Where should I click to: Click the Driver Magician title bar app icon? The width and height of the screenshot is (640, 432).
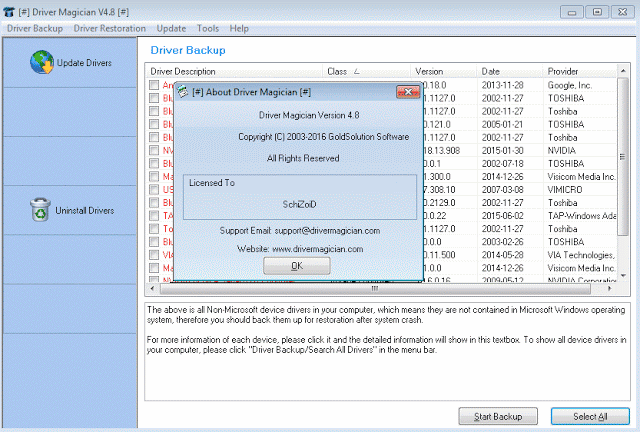[x=9, y=12]
